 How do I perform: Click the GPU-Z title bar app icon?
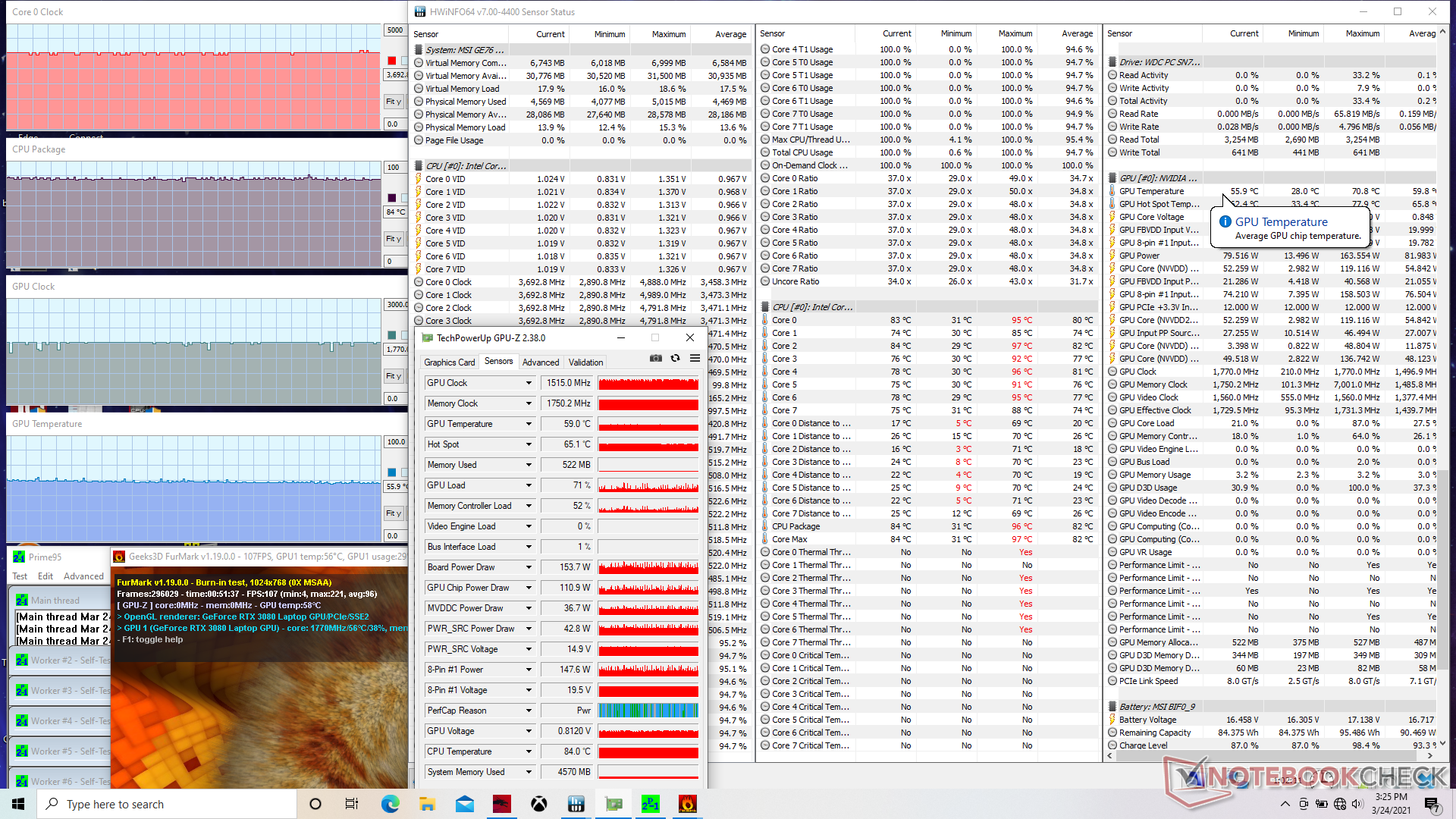427,337
